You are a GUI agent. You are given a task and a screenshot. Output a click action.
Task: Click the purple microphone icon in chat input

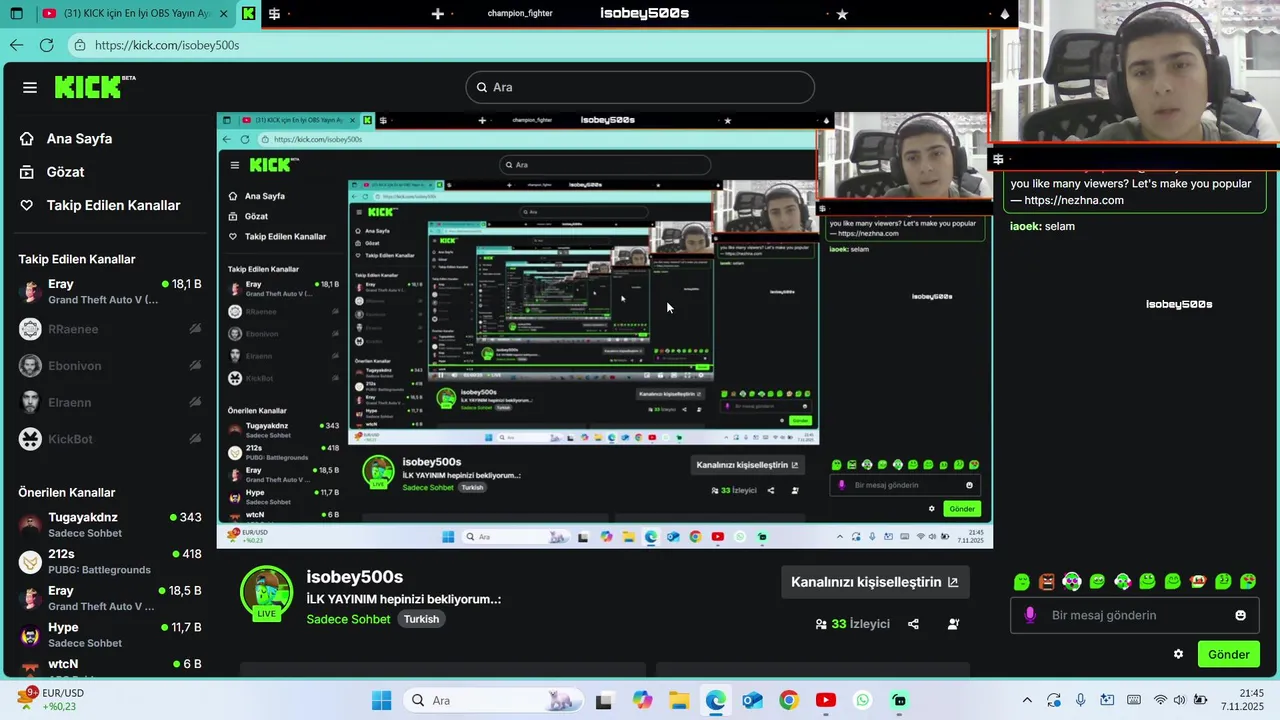point(1030,615)
